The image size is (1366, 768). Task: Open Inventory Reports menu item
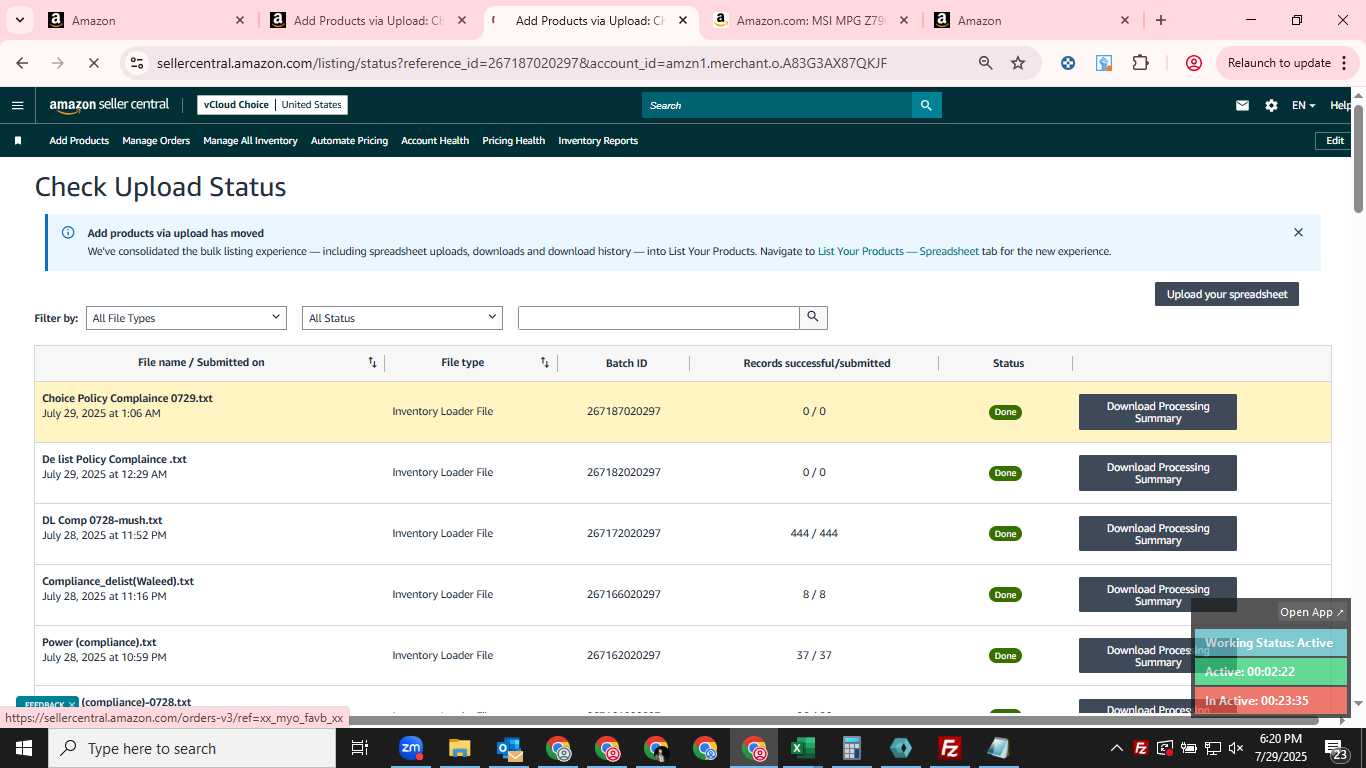(x=598, y=141)
